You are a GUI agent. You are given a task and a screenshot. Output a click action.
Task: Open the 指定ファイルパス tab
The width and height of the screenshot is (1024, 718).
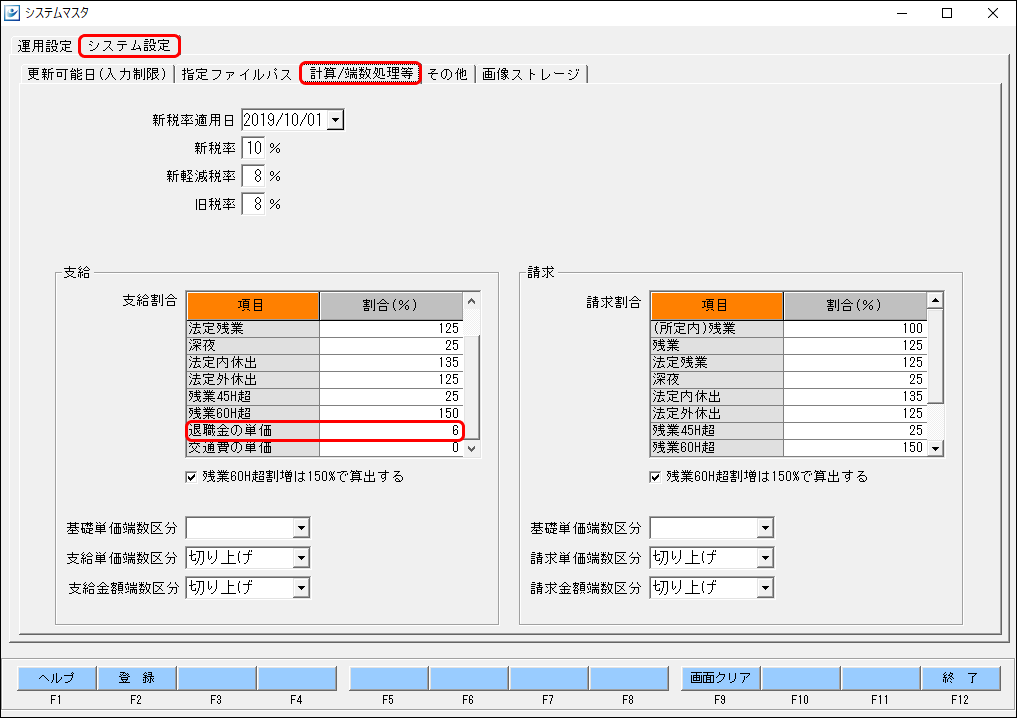pyautogui.click(x=236, y=74)
